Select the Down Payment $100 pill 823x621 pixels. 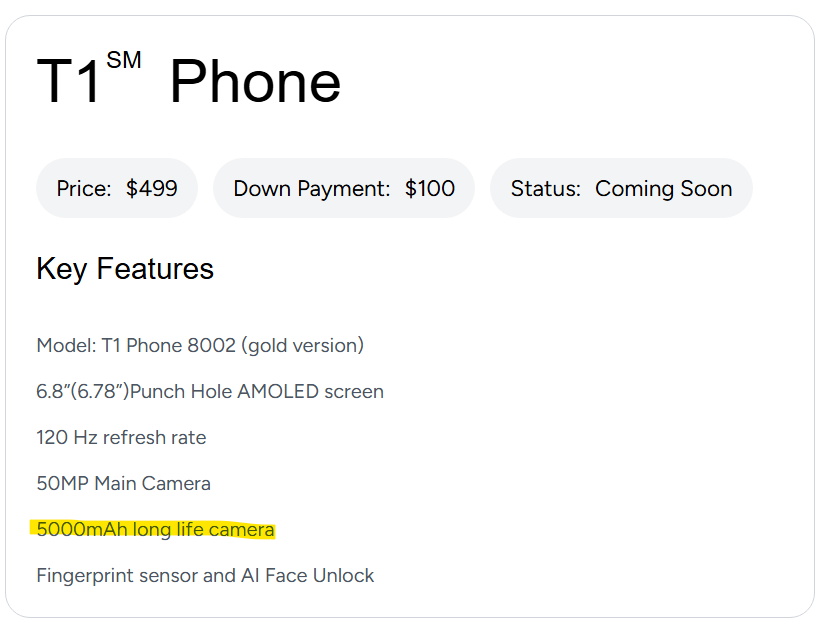click(x=344, y=188)
